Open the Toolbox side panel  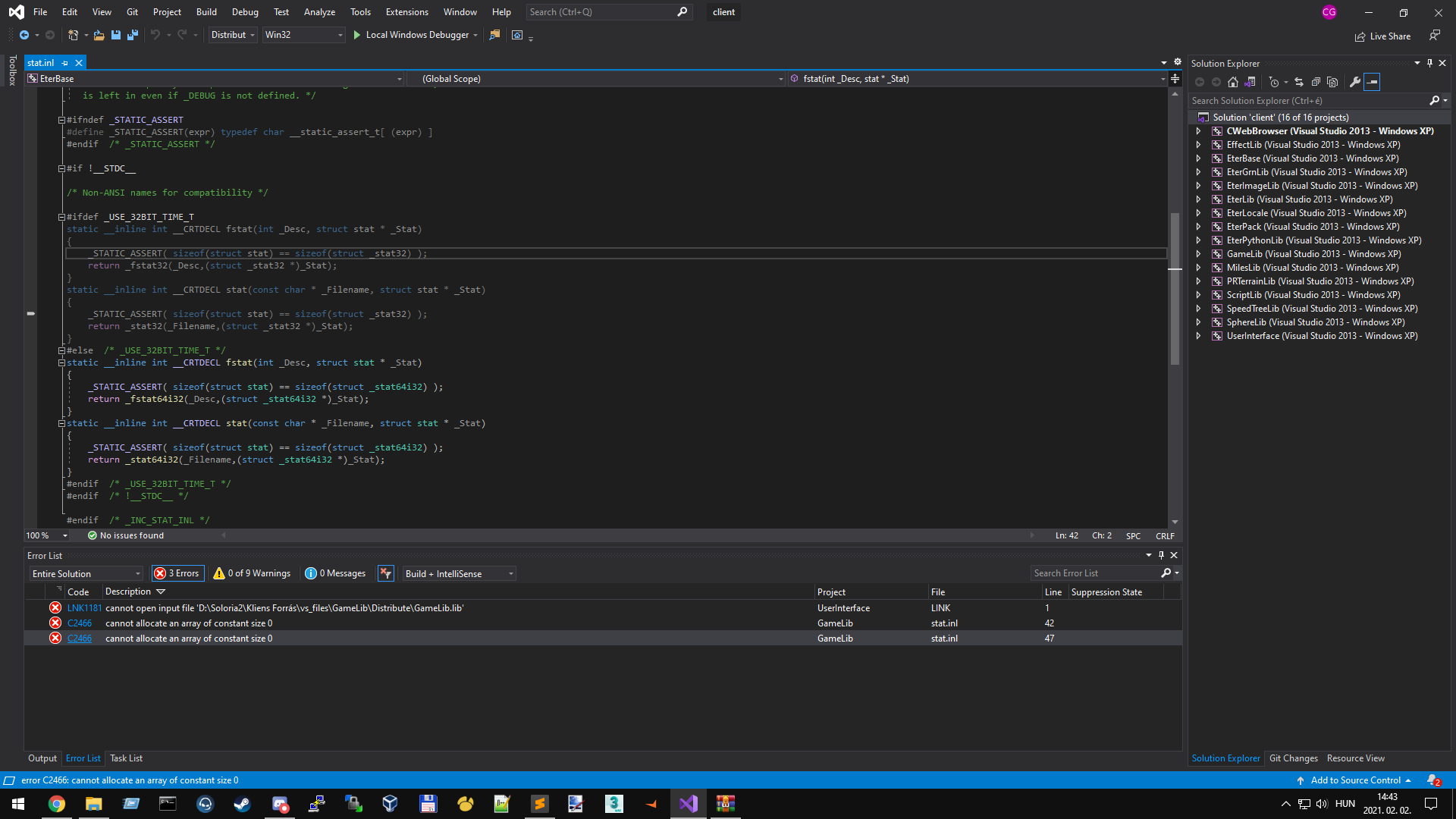(x=12, y=71)
